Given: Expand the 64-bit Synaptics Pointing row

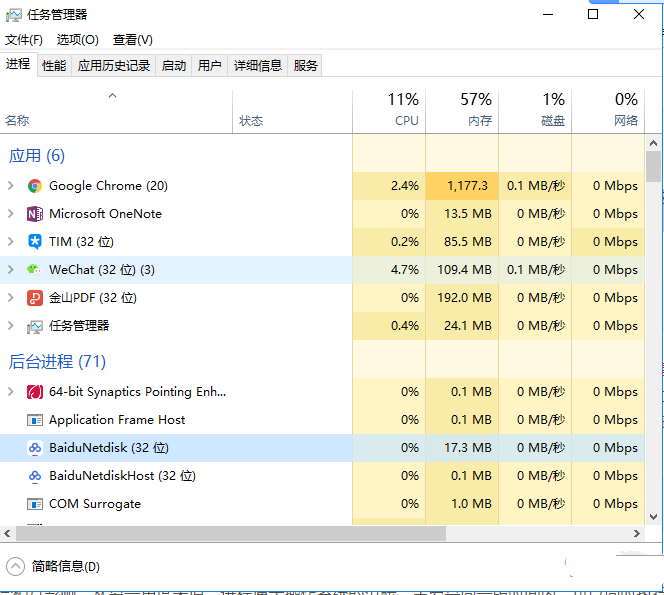Looking at the screenshot, I should pyautogui.click(x=11, y=391).
